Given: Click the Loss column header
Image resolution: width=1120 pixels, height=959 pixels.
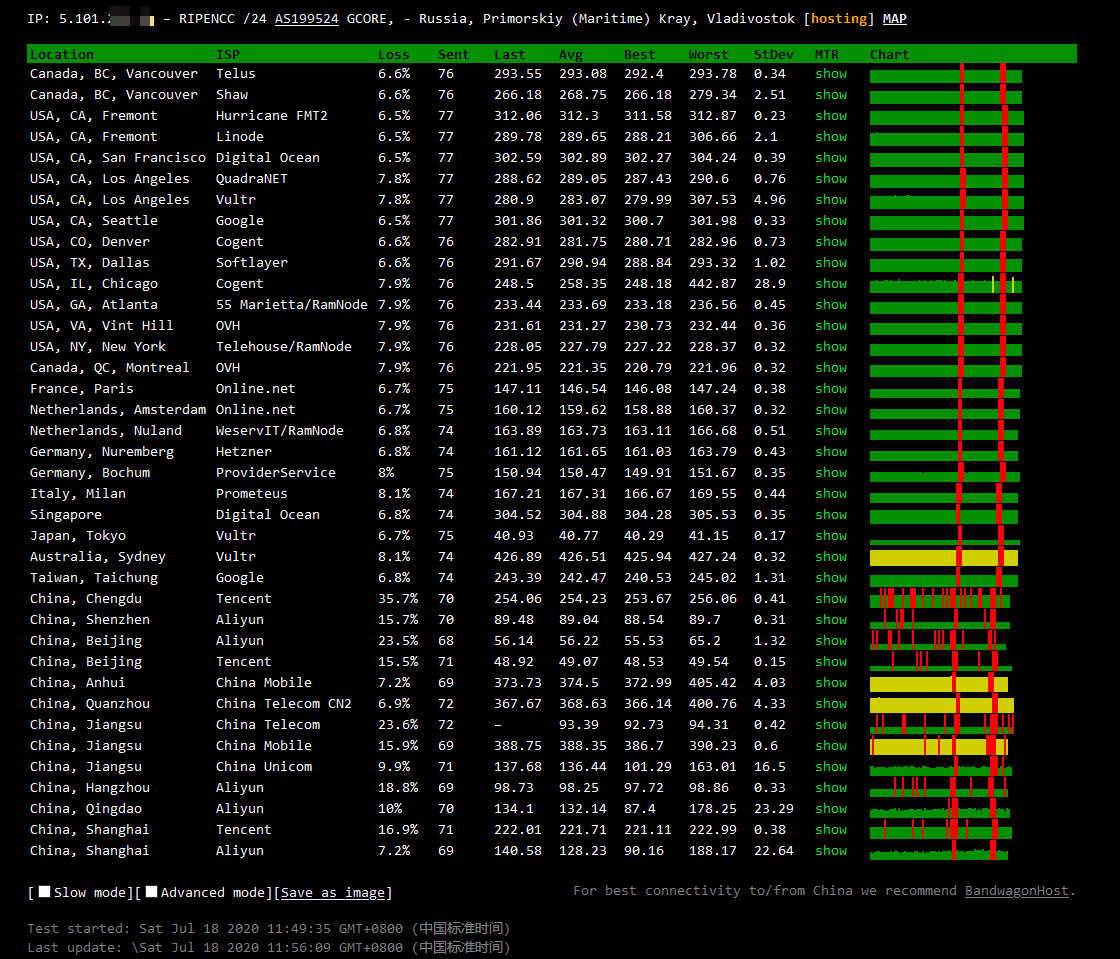Looking at the screenshot, I should pos(393,54).
